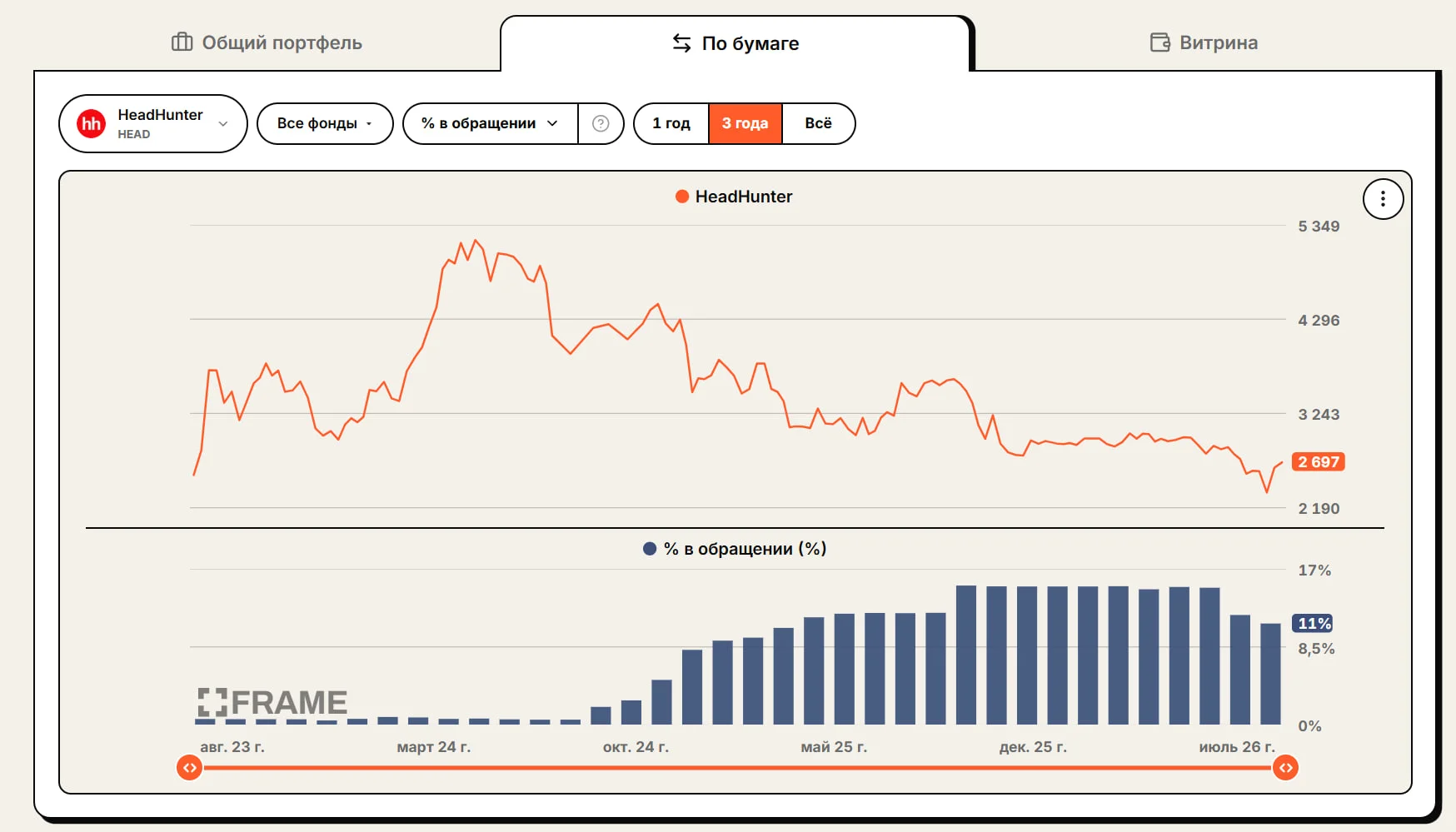Image resolution: width=1456 pixels, height=832 pixels.
Task: Click the окт. 24 г. date label
Action: coord(636,747)
